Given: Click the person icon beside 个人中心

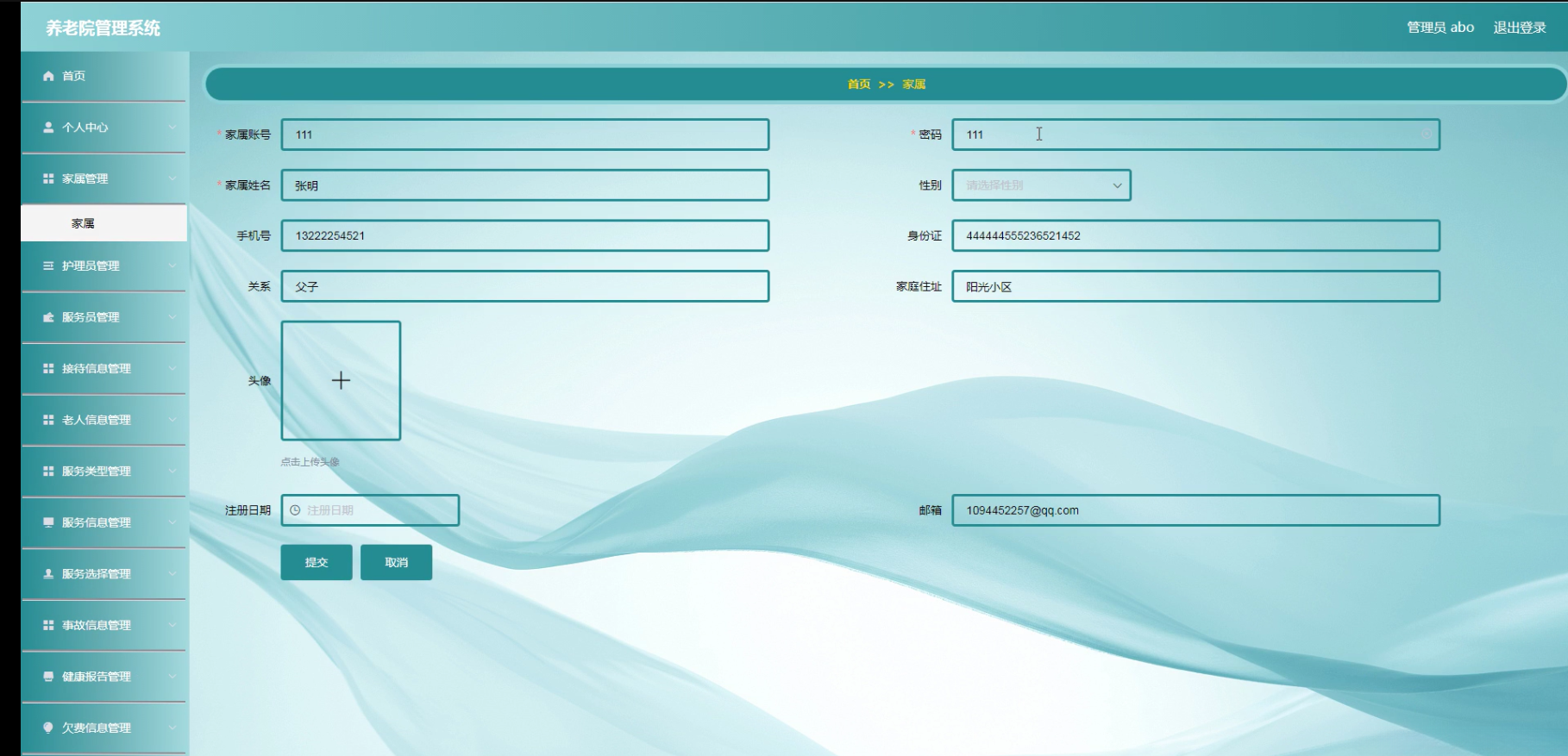Looking at the screenshot, I should pos(48,127).
